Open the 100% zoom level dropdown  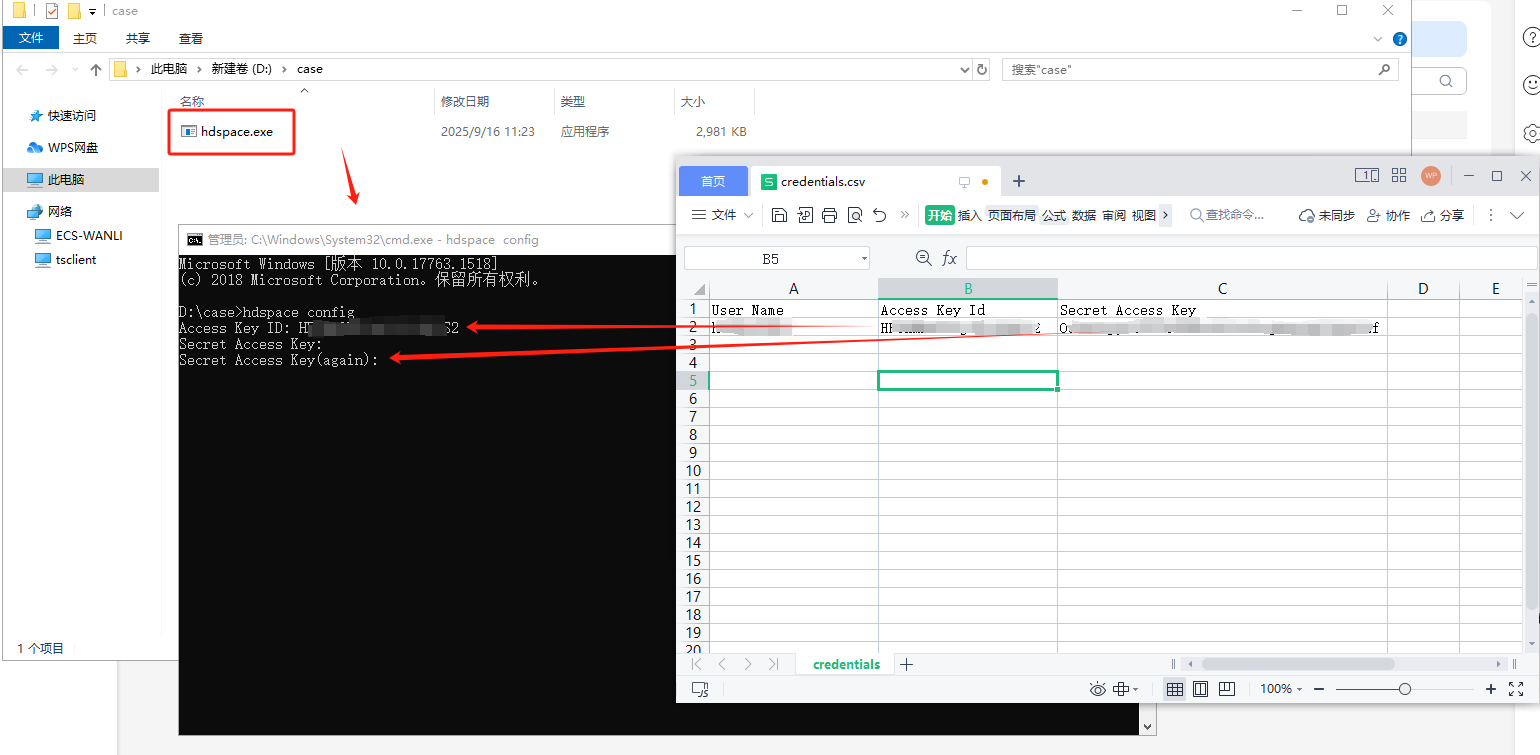coord(1281,689)
